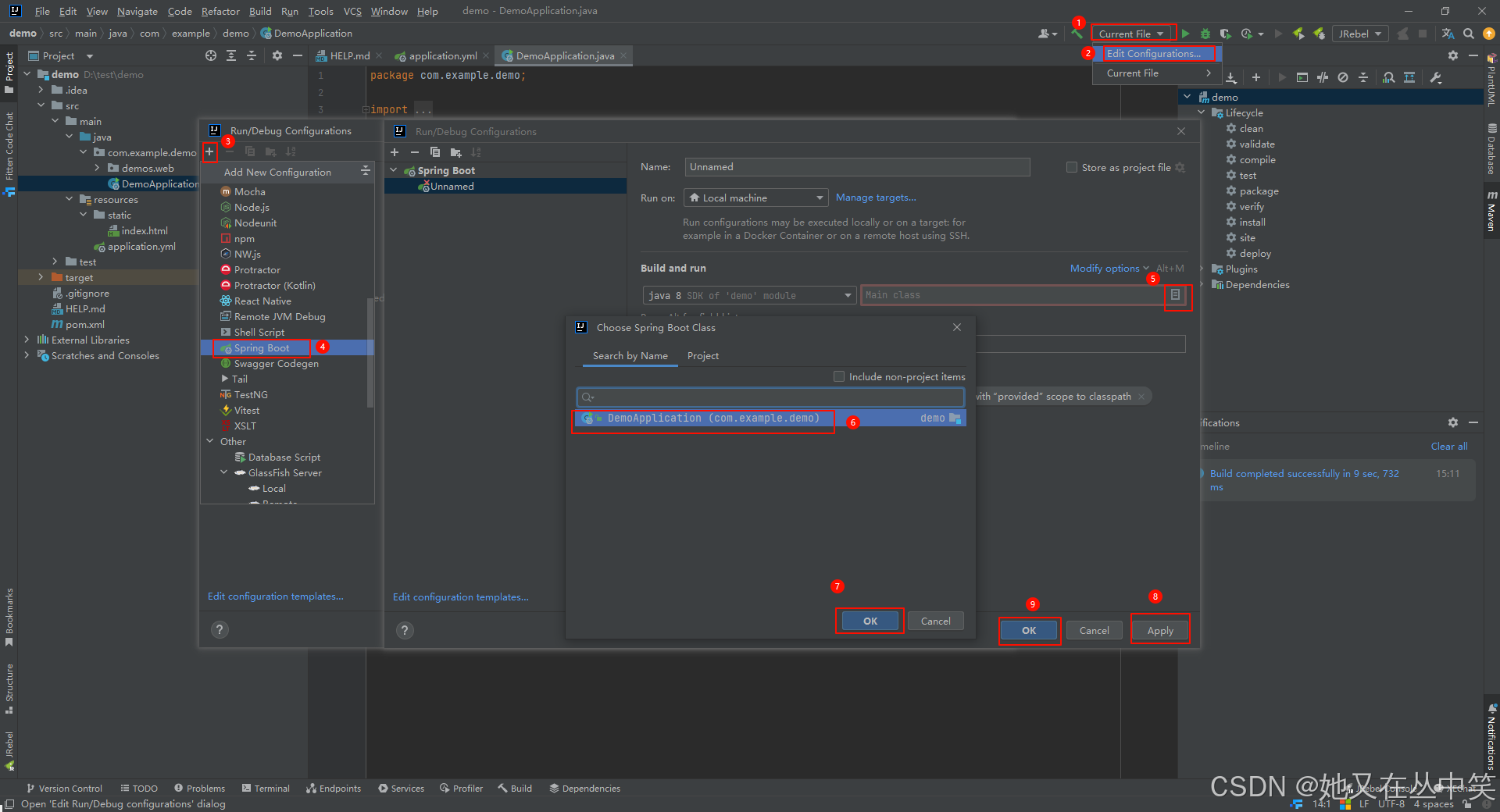The image size is (1500, 812).
Task: Toggle Maven offline mode icon
Action: (1323, 77)
